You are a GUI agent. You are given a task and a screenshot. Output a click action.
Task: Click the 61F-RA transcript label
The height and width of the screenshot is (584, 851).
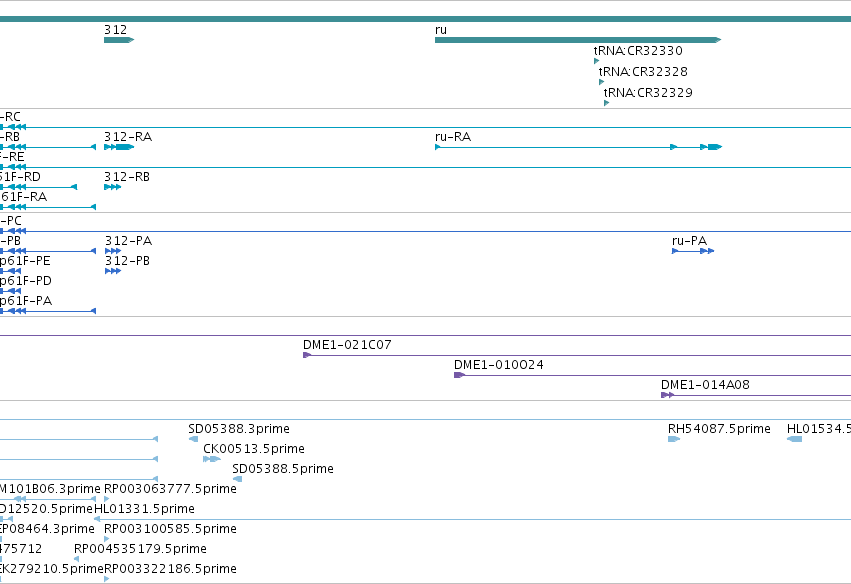click(x=23, y=197)
